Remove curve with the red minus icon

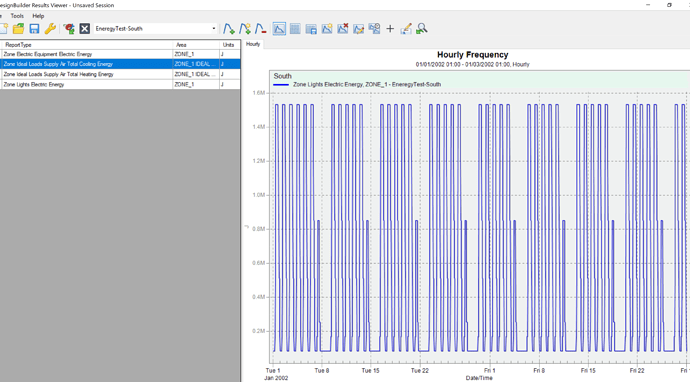pyautogui.click(x=261, y=29)
